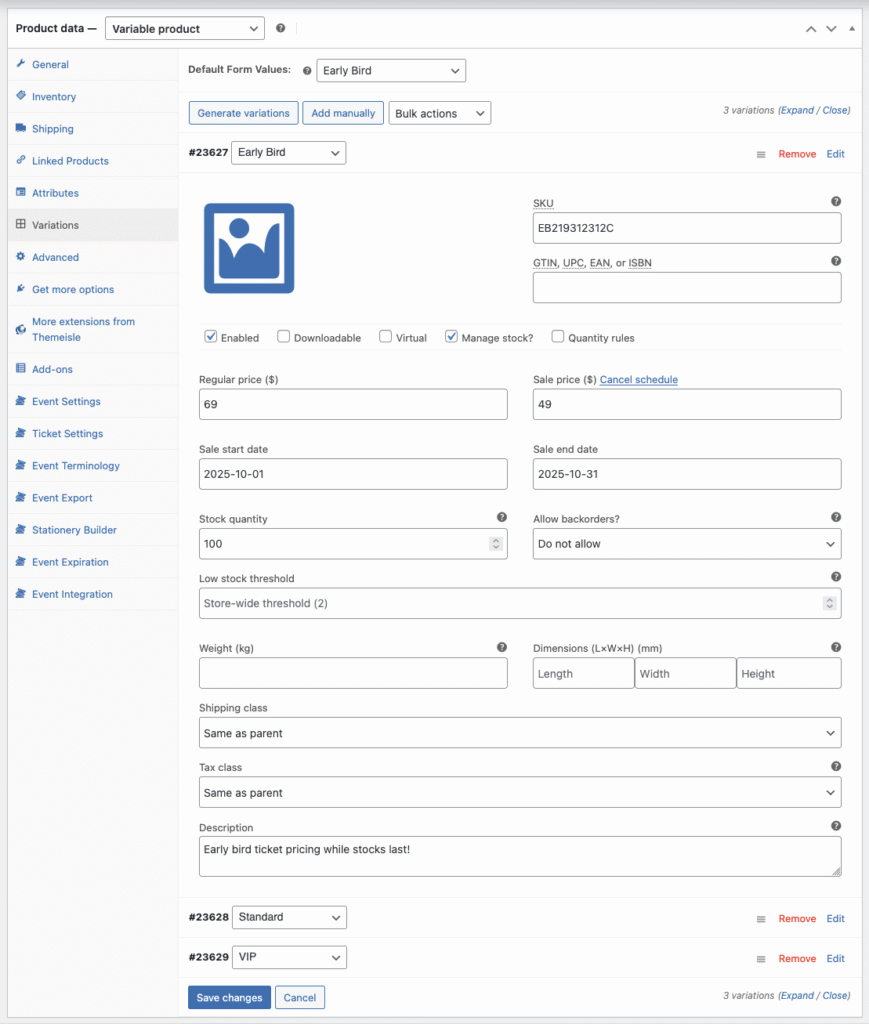Click the drag handle beside variation #23628
This screenshot has height=1024, width=869.
[760, 918]
